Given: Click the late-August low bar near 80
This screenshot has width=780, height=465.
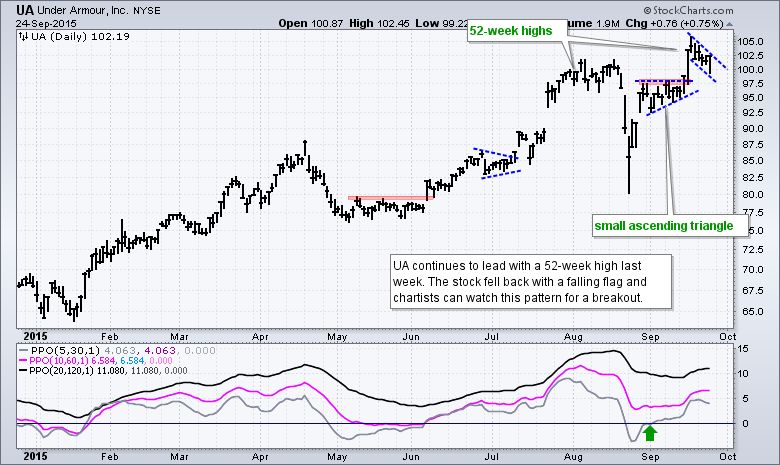Looking at the screenshot, I should pyautogui.click(x=629, y=167).
